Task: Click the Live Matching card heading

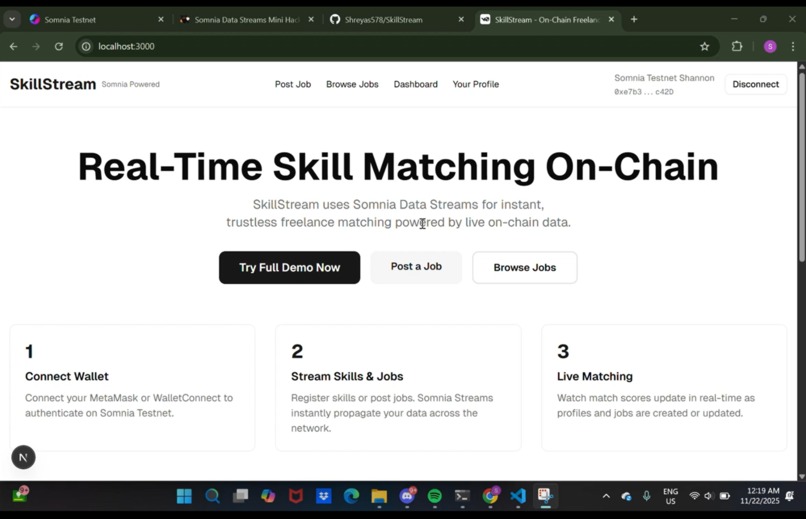Action: (x=595, y=376)
